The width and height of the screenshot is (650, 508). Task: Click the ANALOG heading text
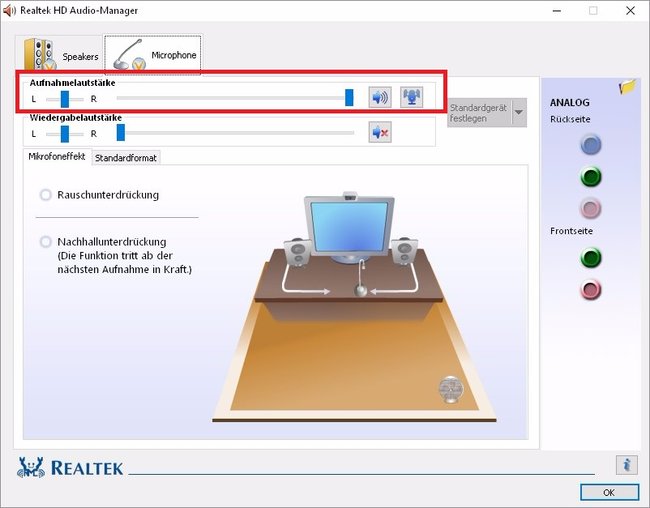pyautogui.click(x=570, y=102)
